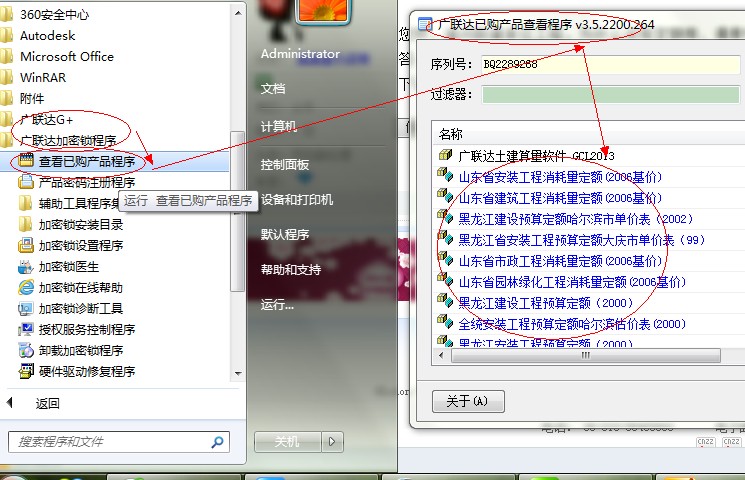Open Administrator user folder link
This screenshot has height=480, width=745.
[x=300, y=54]
